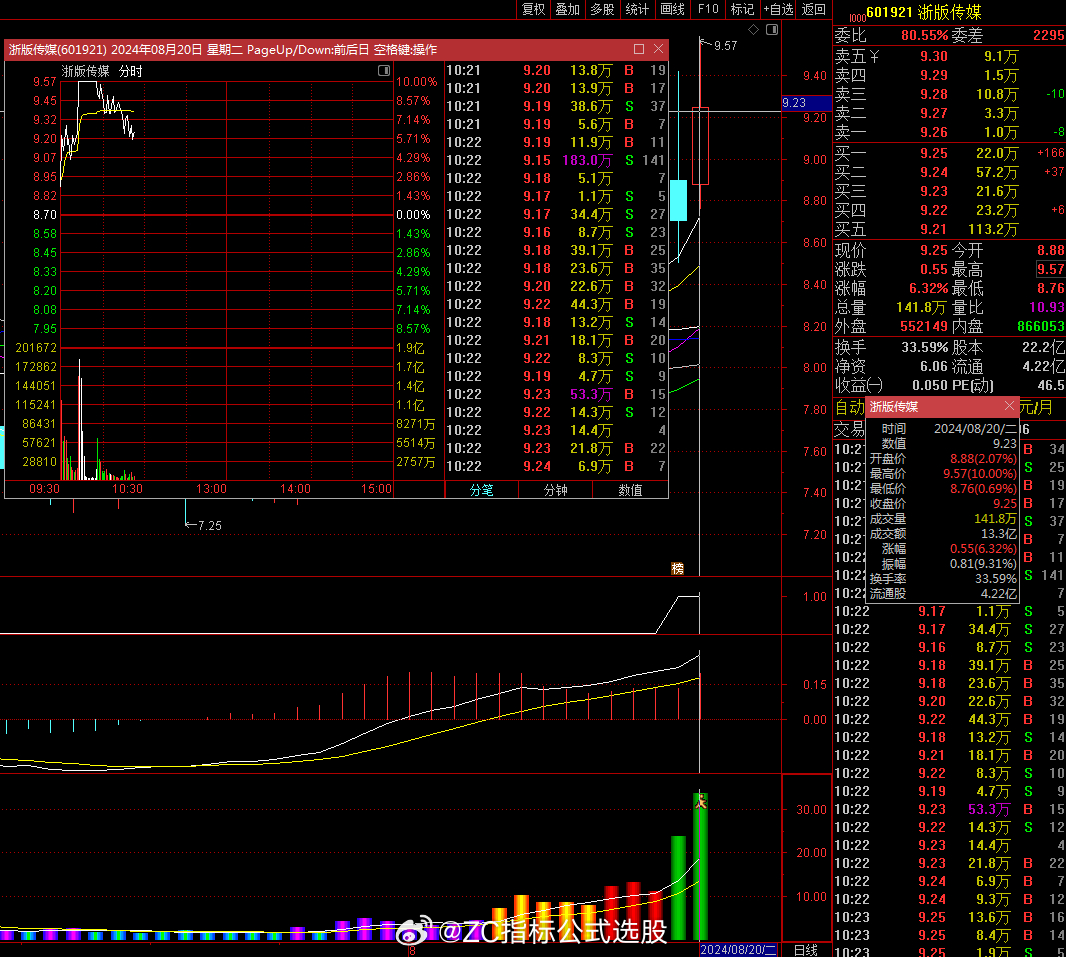The height and width of the screenshot is (957, 1066).
Task: Select 多股 multi-stock view
Action: pyautogui.click(x=602, y=9)
